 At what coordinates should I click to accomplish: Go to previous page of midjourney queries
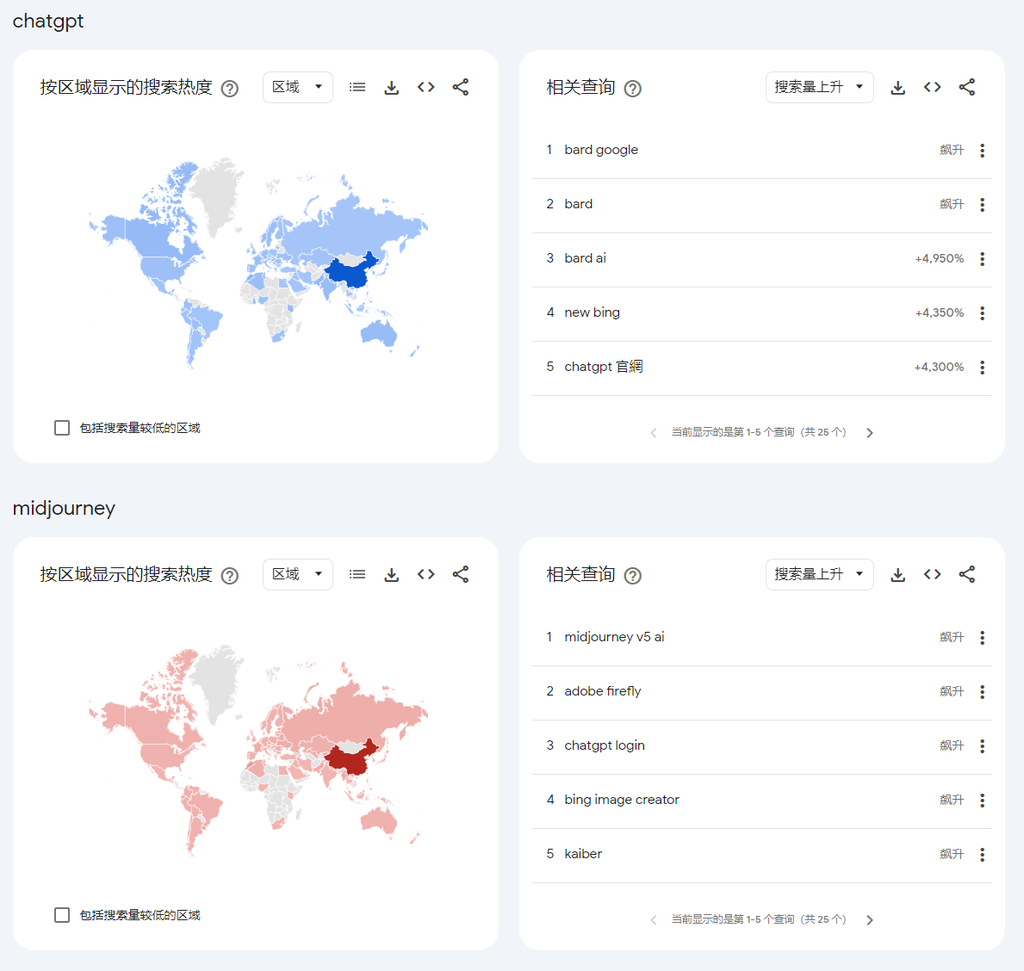pos(653,920)
